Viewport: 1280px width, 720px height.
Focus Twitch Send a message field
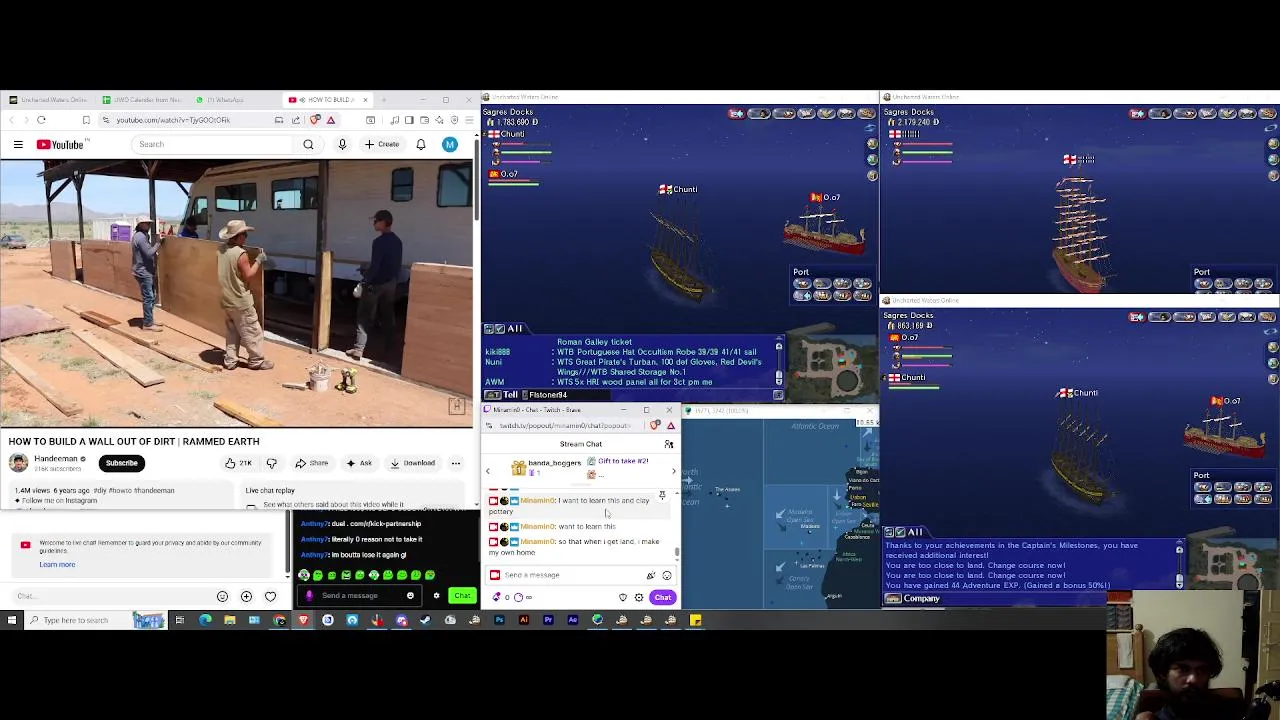pyautogui.click(x=580, y=575)
